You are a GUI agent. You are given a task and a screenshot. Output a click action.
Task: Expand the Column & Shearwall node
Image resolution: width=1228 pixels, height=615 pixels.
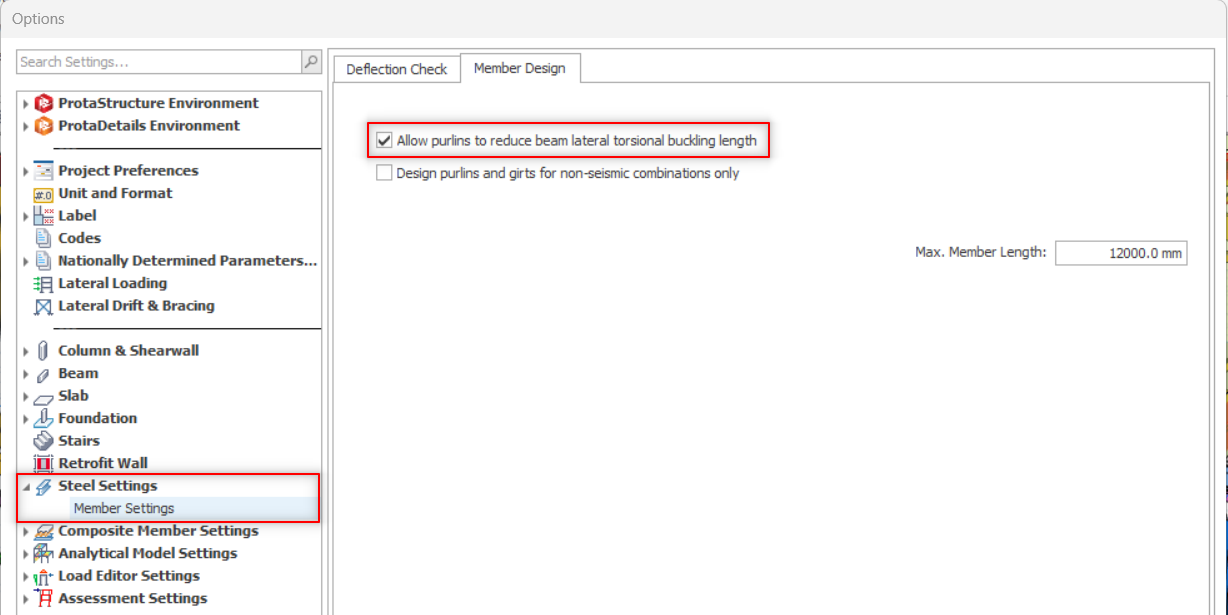point(26,351)
